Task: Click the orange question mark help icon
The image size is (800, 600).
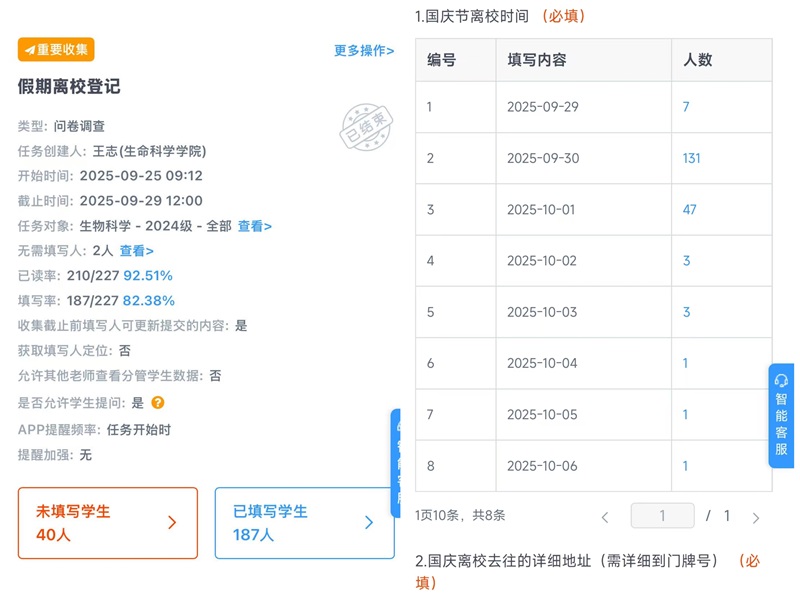Action: click(158, 403)
